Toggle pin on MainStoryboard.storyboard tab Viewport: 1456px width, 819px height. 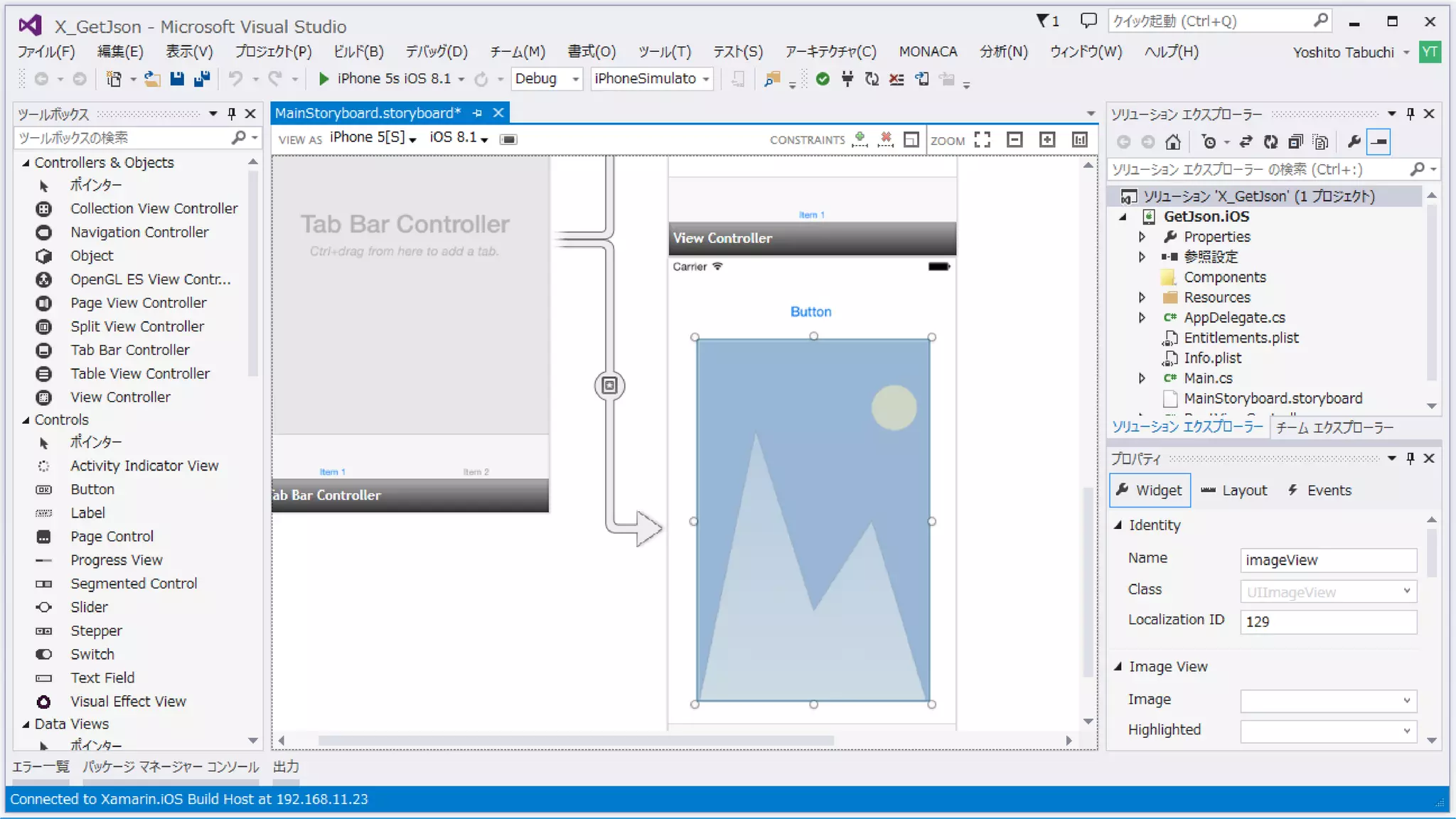click(x=477, y=113)
